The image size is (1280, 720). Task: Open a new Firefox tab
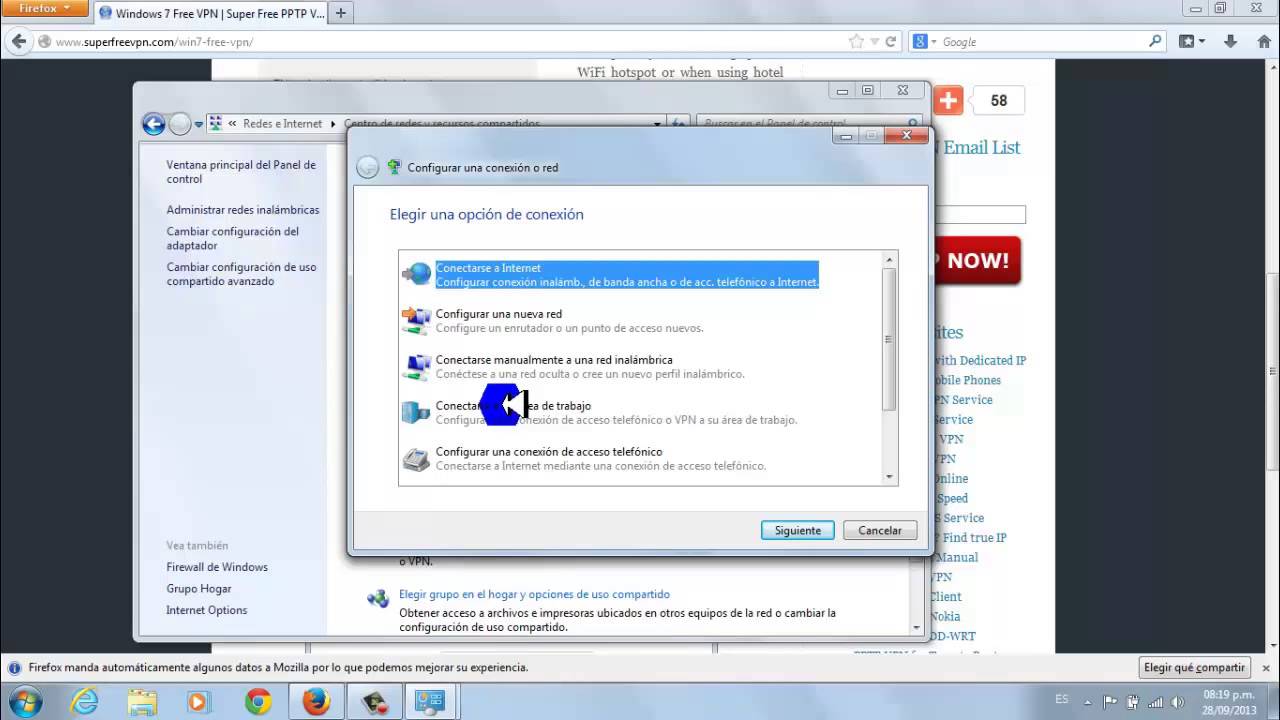point(341,13)
